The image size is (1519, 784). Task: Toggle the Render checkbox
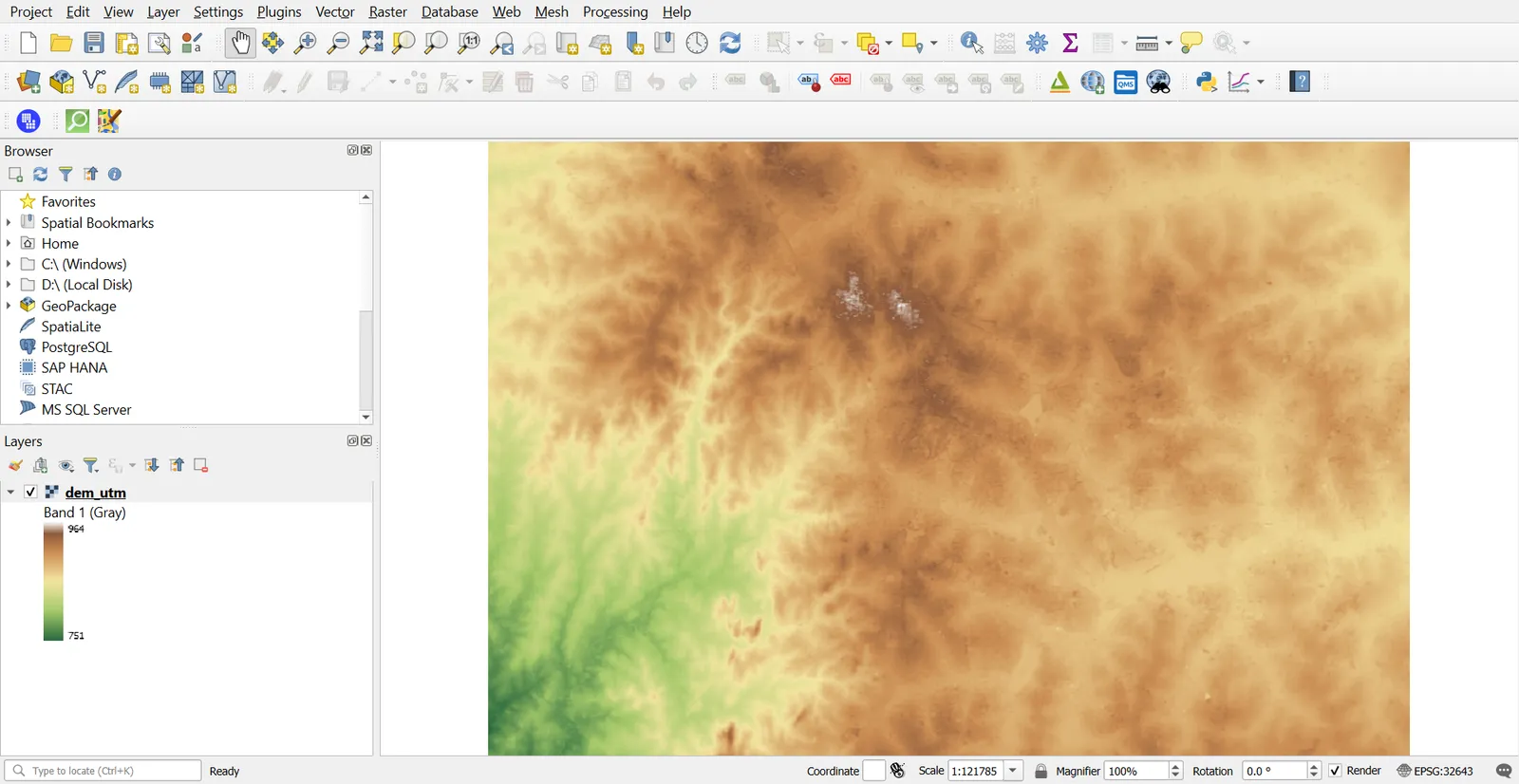[x=1336, y=771]
